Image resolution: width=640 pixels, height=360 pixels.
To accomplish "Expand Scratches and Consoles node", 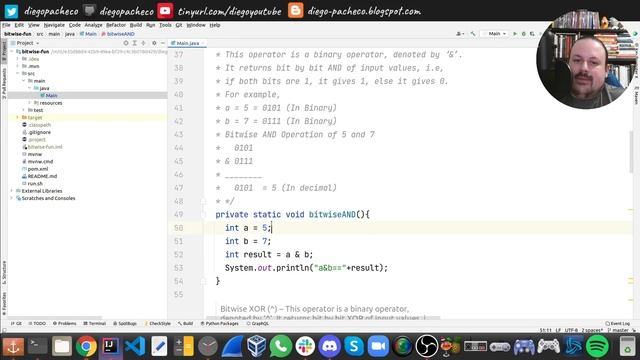I will (12, 198).
